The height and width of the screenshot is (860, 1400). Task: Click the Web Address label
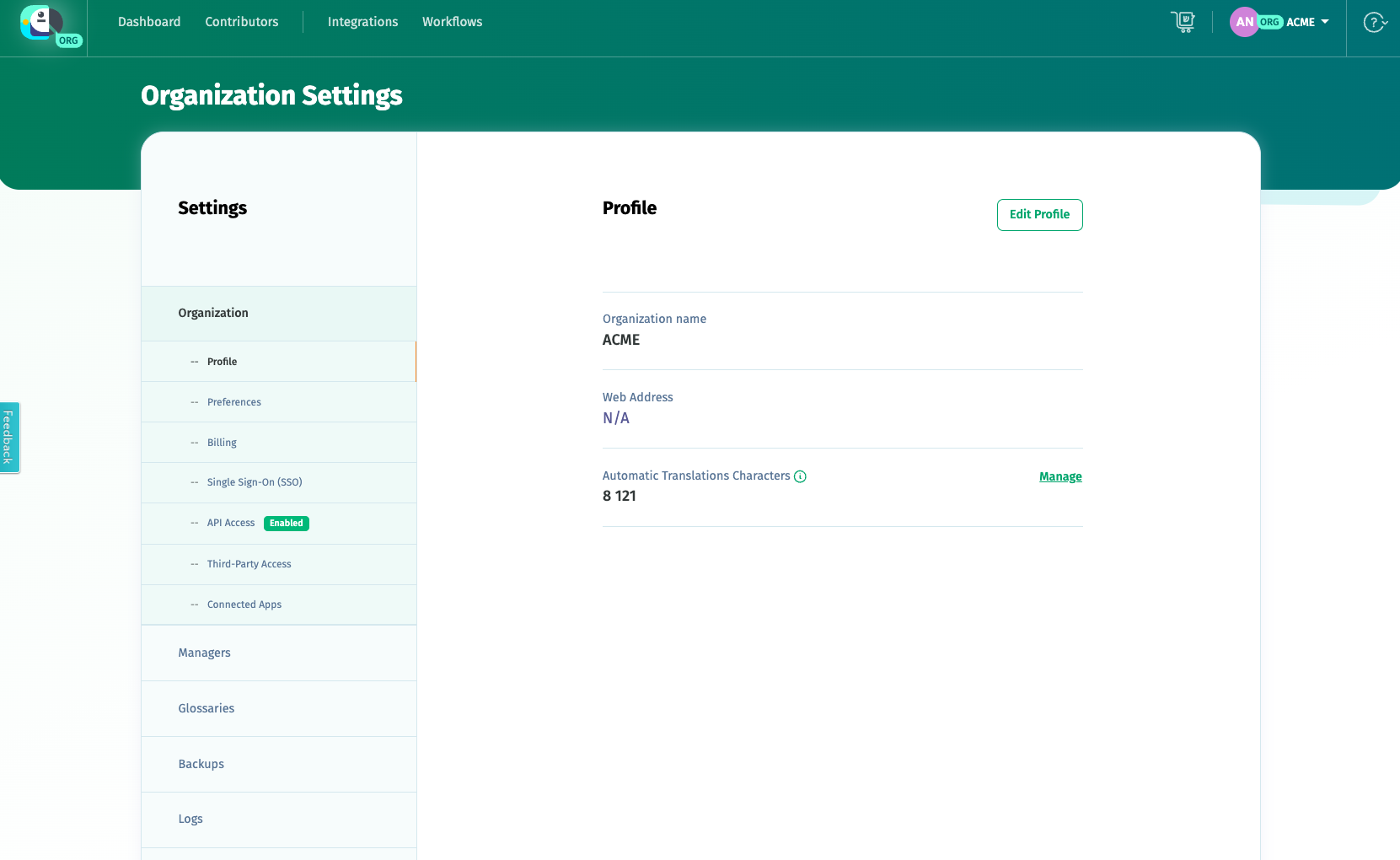click(x=638, y=397)
